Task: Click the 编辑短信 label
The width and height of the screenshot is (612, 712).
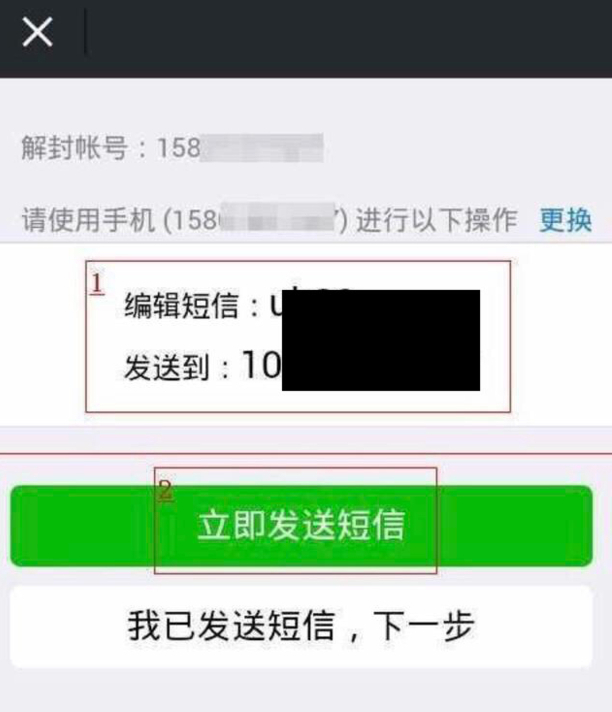Action: pyautogui.click(x=182, y=305)
